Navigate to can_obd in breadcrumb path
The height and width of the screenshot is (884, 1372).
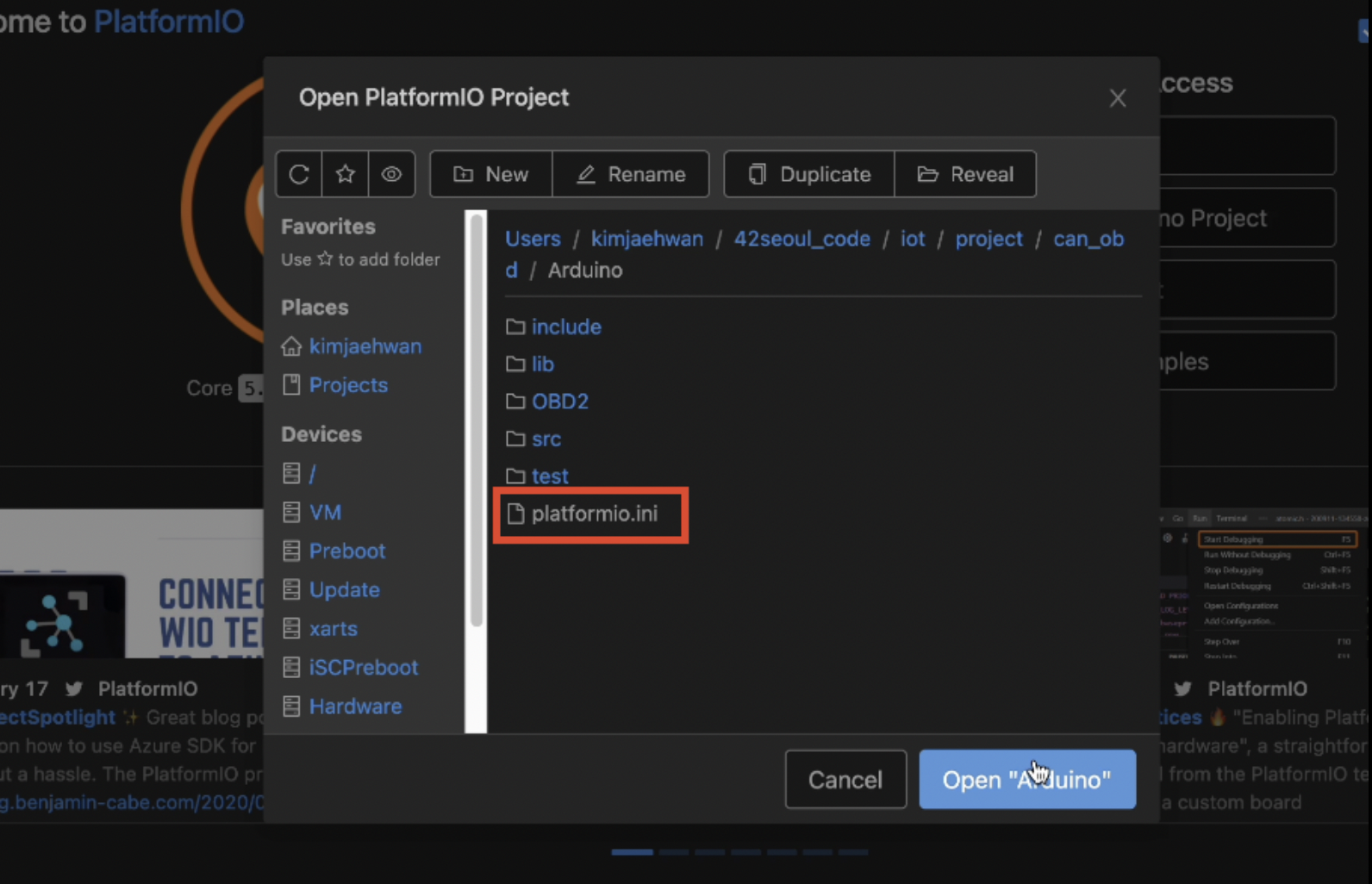point(1088,239)
